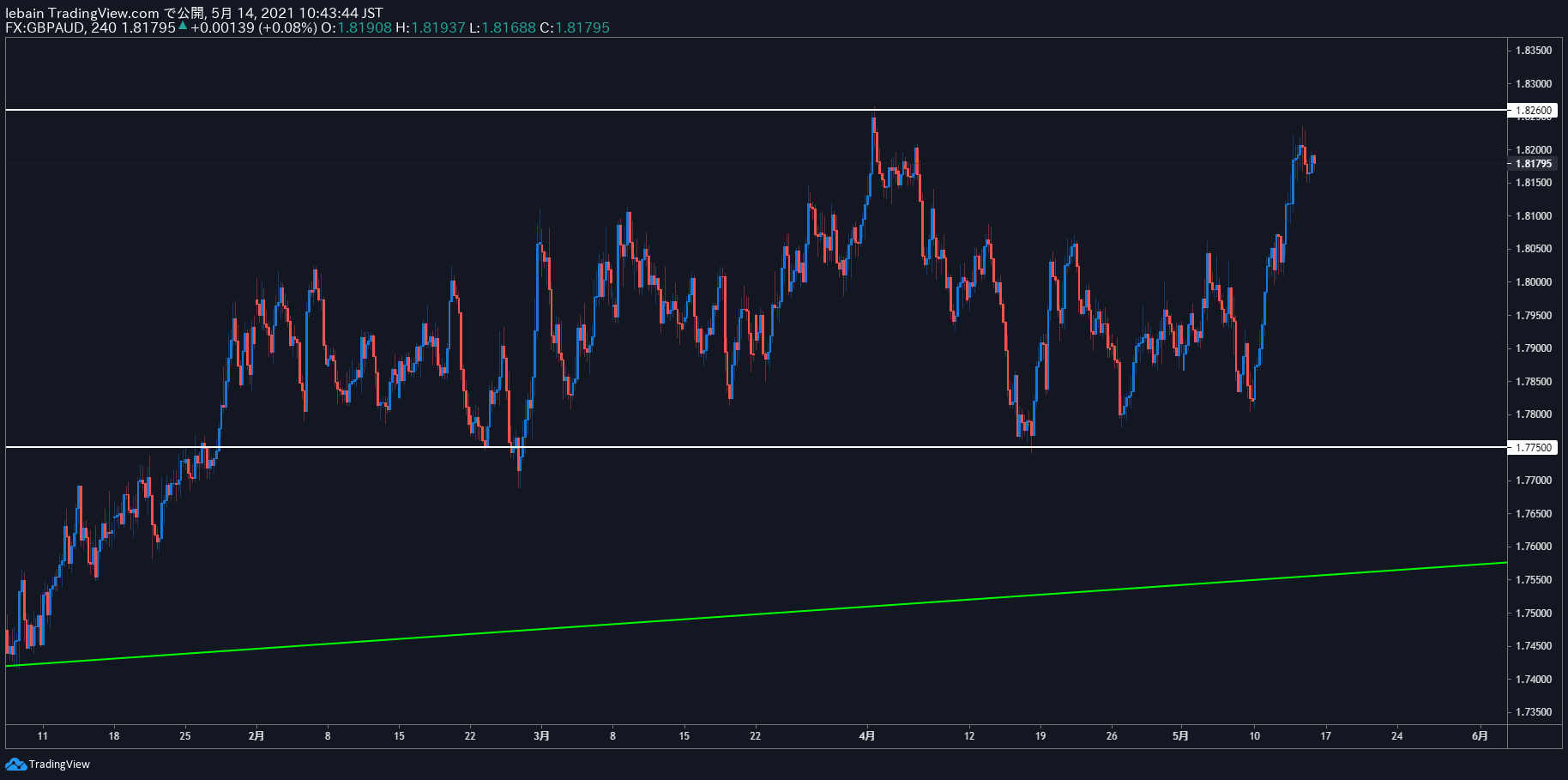Click the 1.79000 price axis label
Image resolution: width=1568 pixels, height=780 pixels.
pyautogui.click(x=1533, y=348)
